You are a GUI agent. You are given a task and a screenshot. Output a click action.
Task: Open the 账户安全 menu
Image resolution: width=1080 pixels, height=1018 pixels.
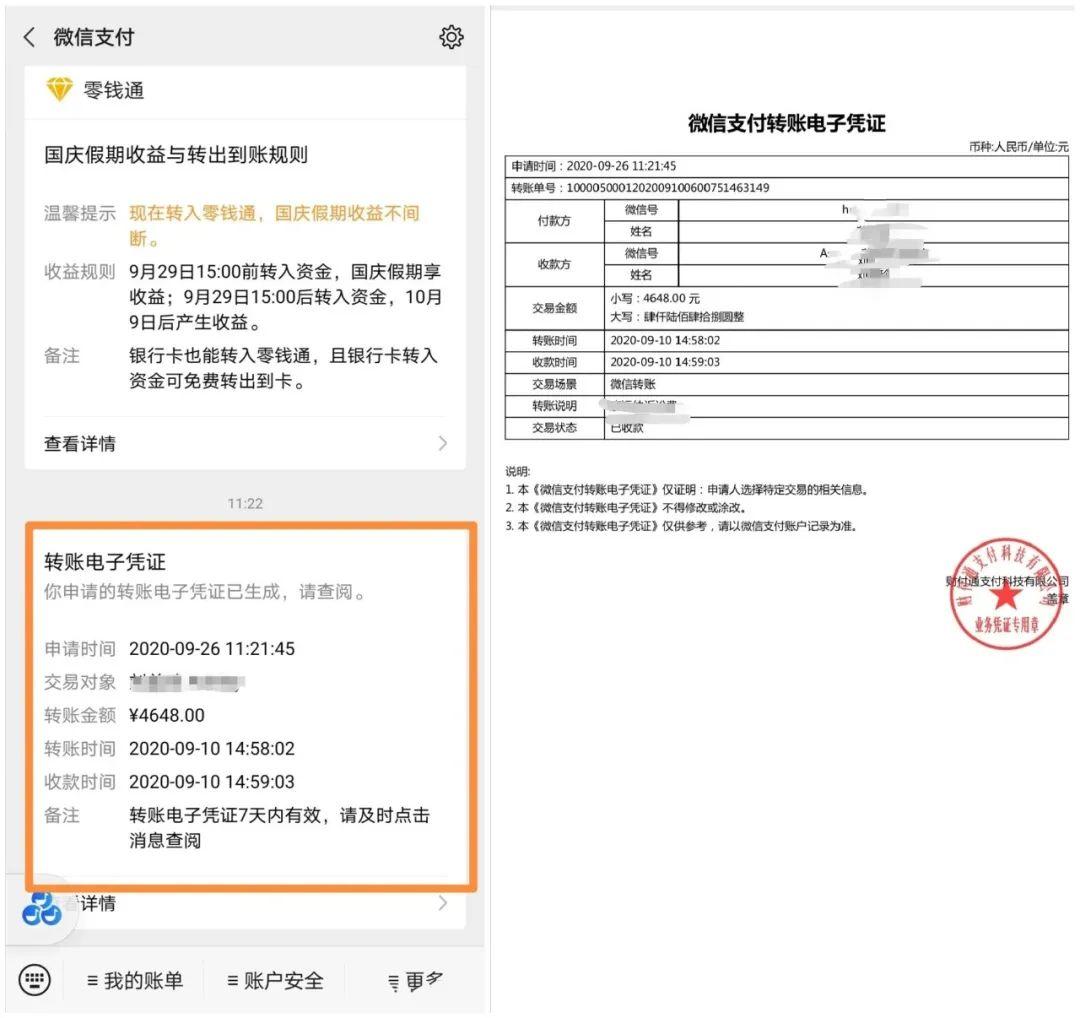point(276,980)
